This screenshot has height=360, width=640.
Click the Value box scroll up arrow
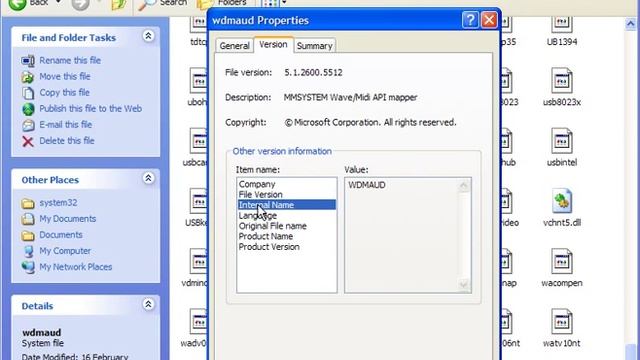pyautogui.click(x=464, y=186)
